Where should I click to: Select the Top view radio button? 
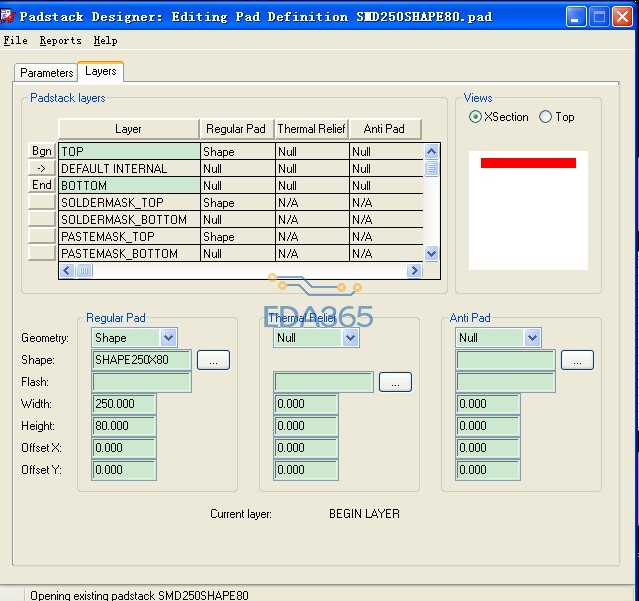pos(546,117)
